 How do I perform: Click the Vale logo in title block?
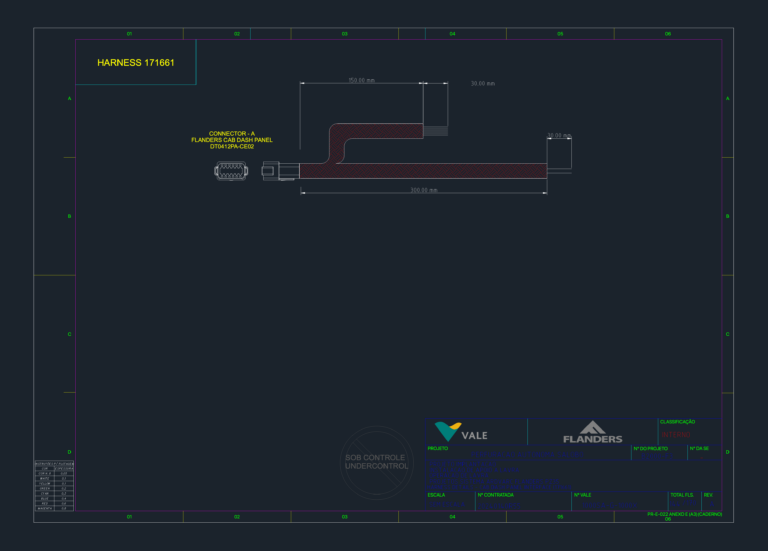click(461, 432)
